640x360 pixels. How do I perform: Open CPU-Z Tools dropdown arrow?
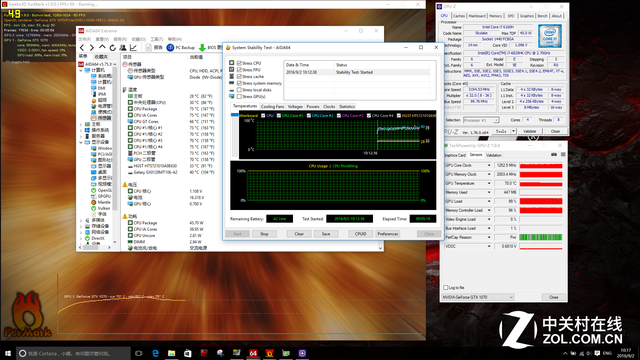click(x=513, y=131)
